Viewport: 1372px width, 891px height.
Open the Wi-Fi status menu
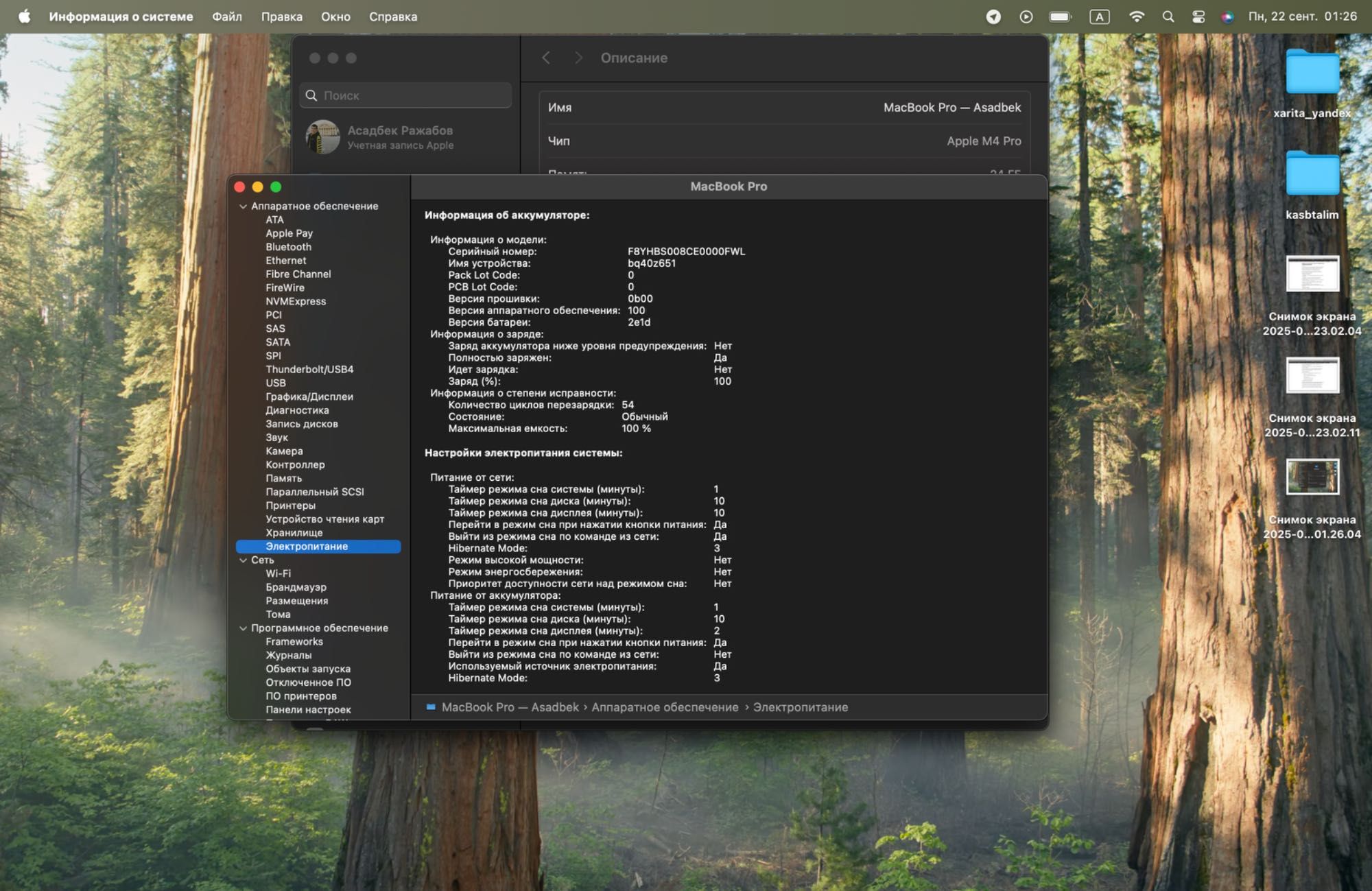point(1137,16)
